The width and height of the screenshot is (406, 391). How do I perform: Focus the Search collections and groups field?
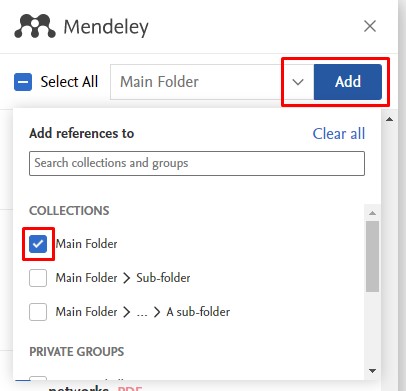pyautogui.click(x=197, y=163)
